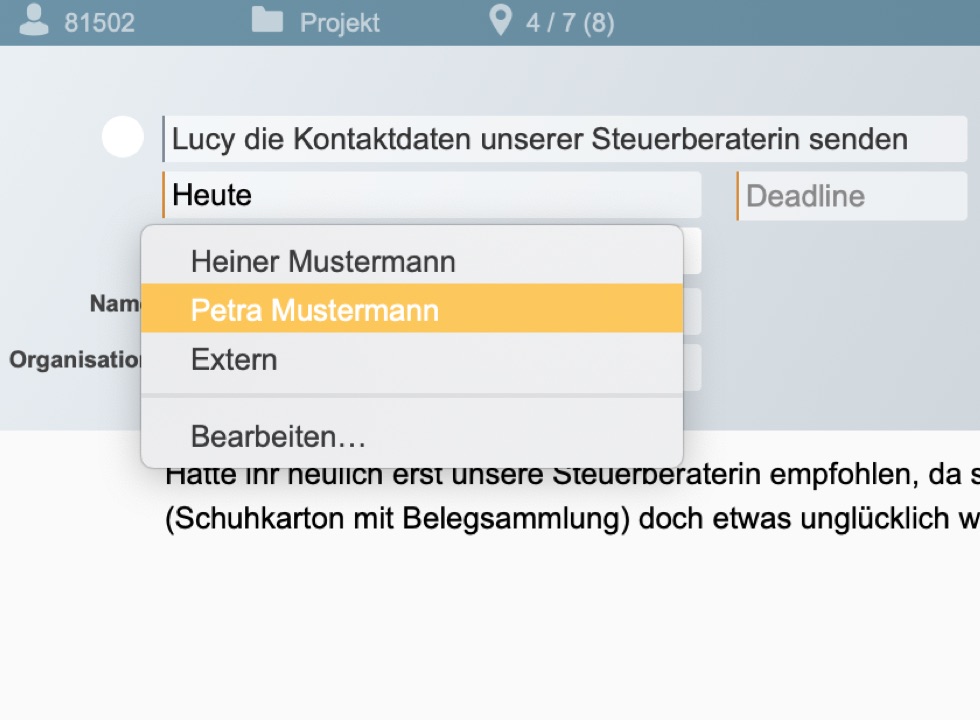The height and width of the screenshot is (720, 980).
Task: Click the location pin icon
Action: pos(500,20)
